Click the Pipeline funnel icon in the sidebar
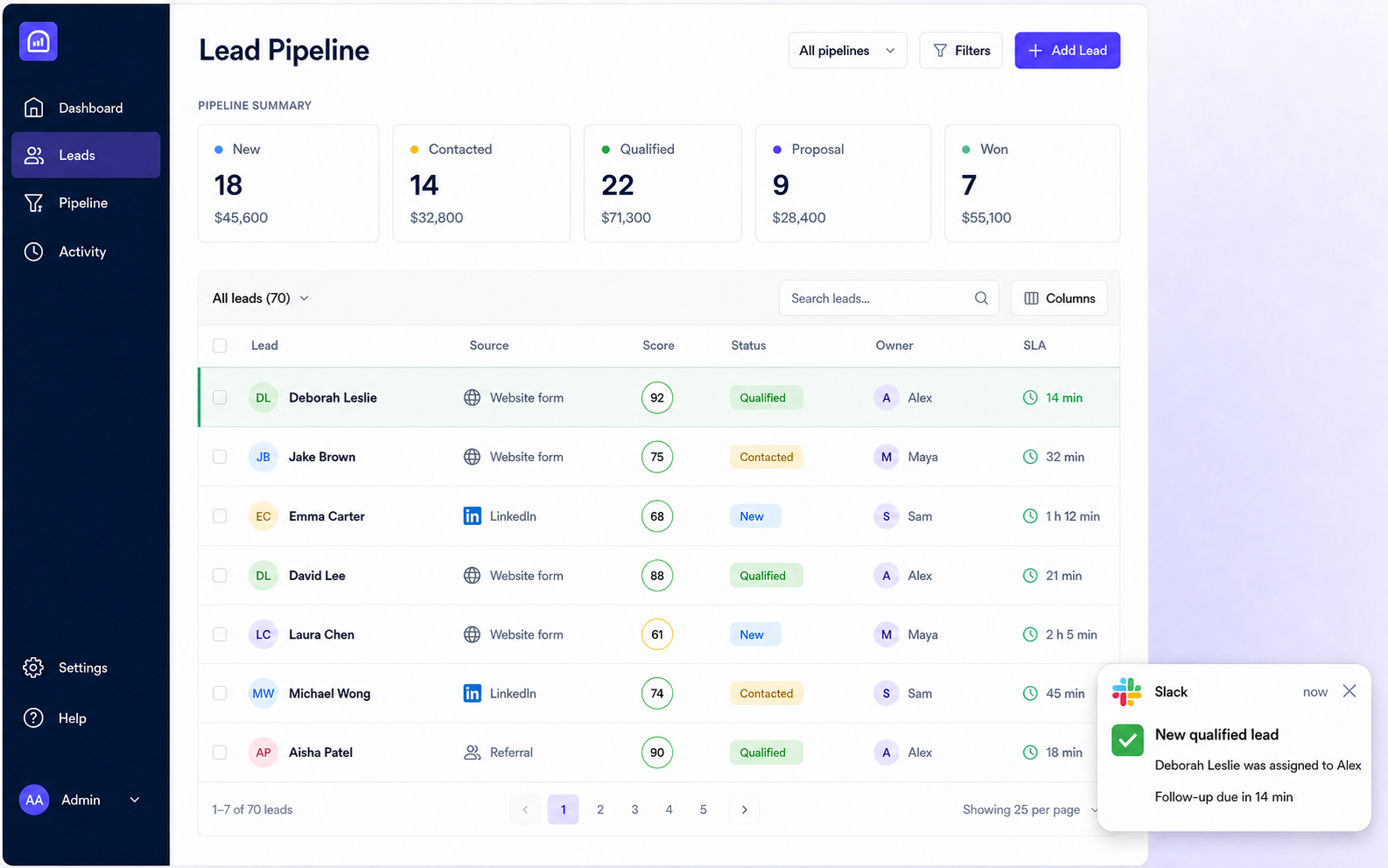Image resolution: width=1388 pixels, height=868 pixels. coord(33,203)
